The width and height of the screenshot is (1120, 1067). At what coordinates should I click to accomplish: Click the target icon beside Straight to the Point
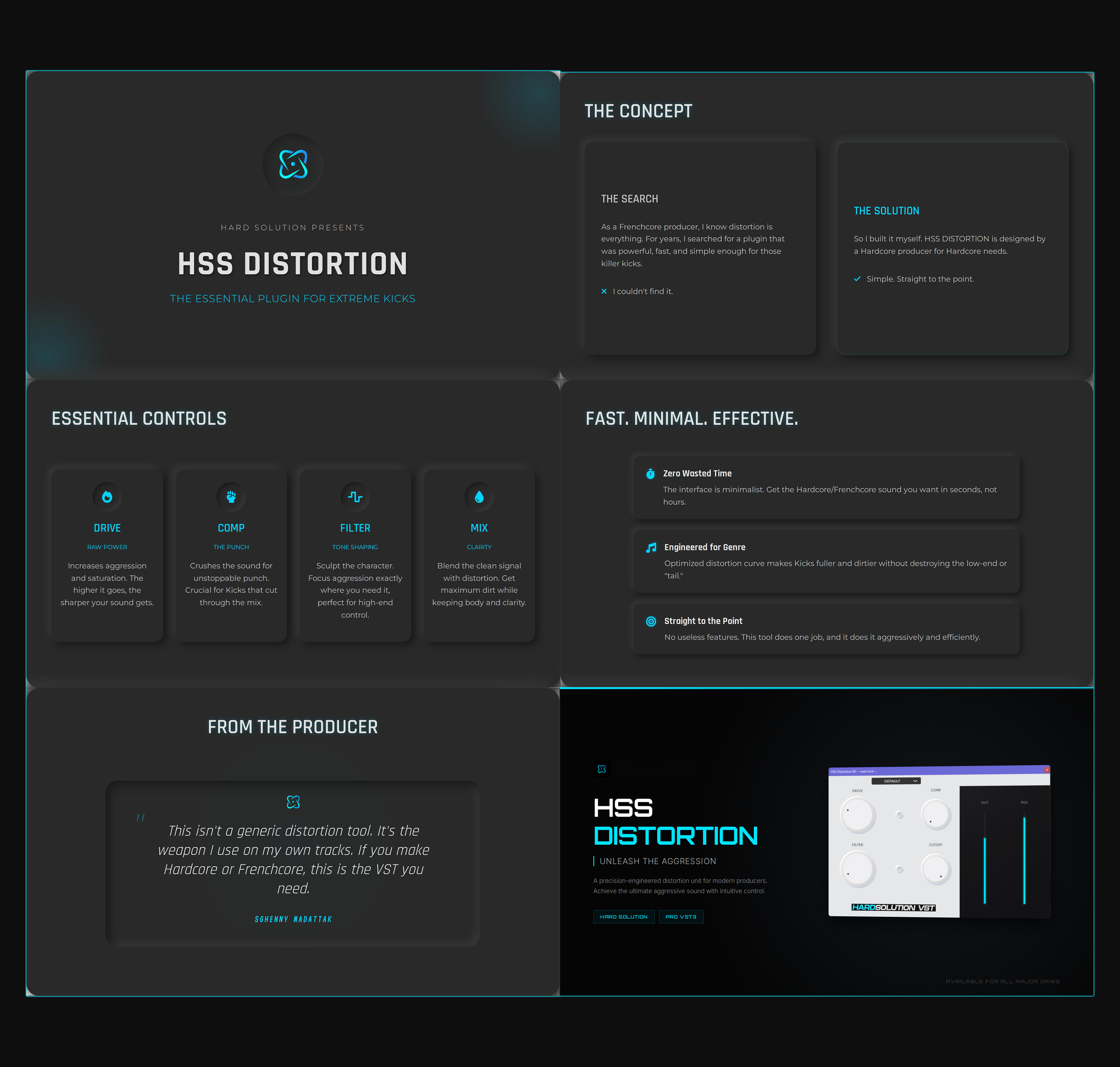click(x=651, y=622)
